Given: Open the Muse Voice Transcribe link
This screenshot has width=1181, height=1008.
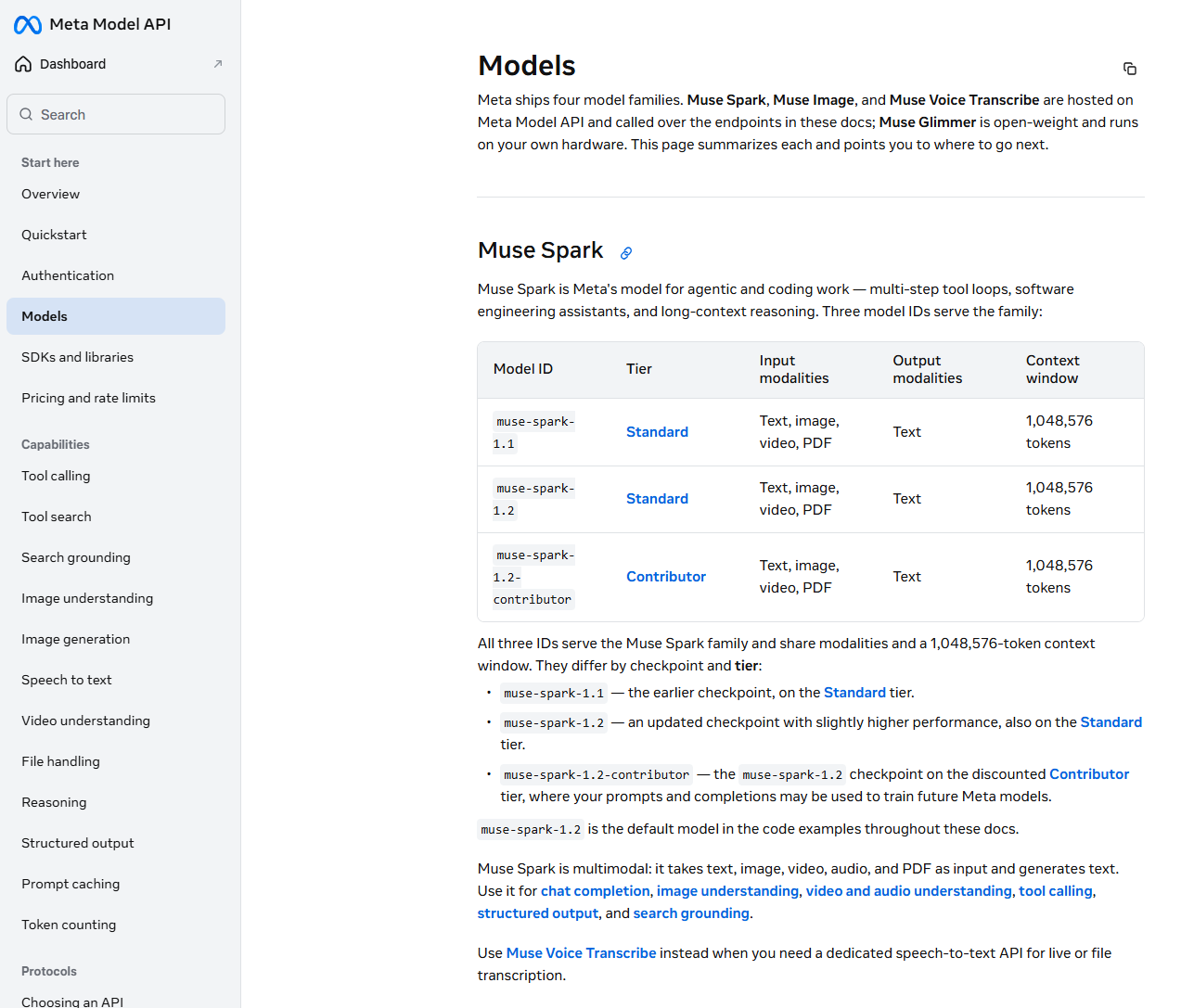Looking at the screenshot, I should pyautogui.click(x=581, y=953).
